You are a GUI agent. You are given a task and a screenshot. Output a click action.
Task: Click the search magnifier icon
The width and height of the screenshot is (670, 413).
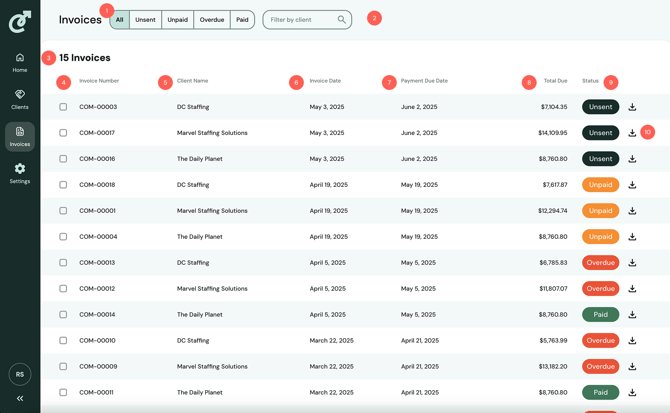tap(342, 20)
